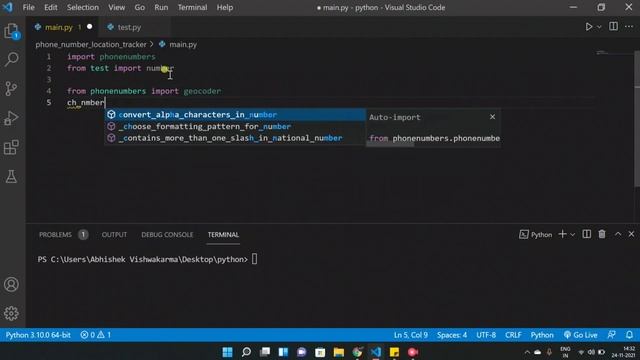Open the Run menu
The image size is (640, 360).
point(161,7)
